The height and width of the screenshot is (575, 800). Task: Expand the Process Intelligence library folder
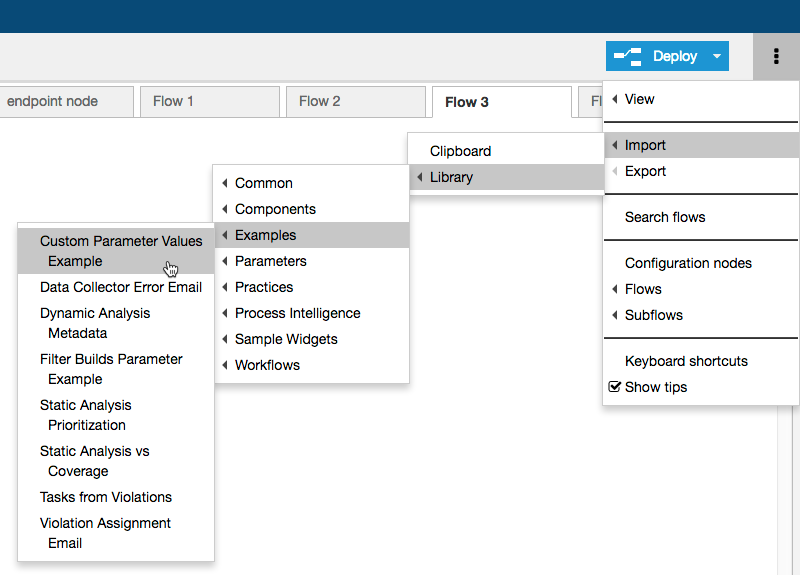312,313
